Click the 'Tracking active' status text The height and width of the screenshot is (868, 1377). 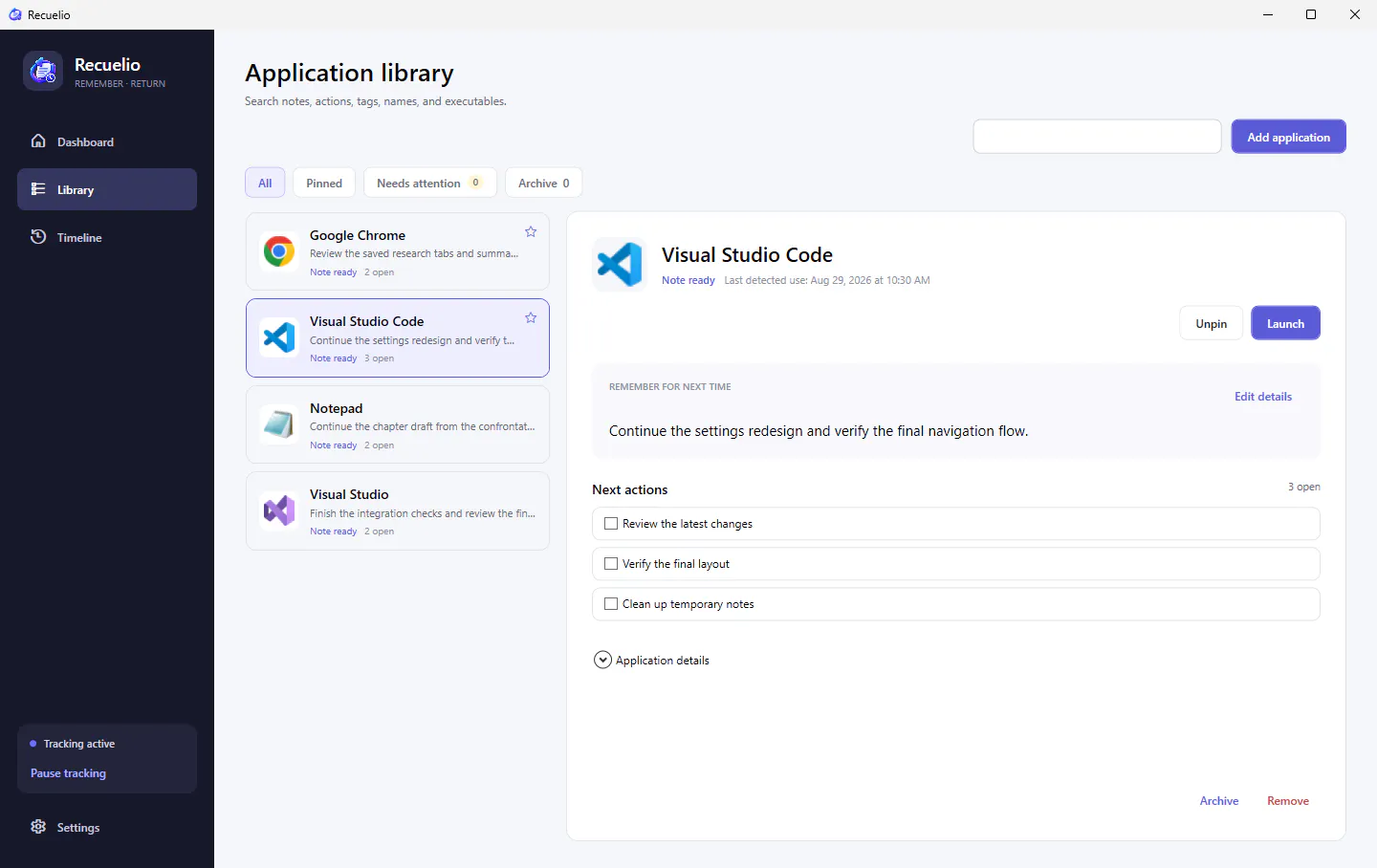coord(79,744)
